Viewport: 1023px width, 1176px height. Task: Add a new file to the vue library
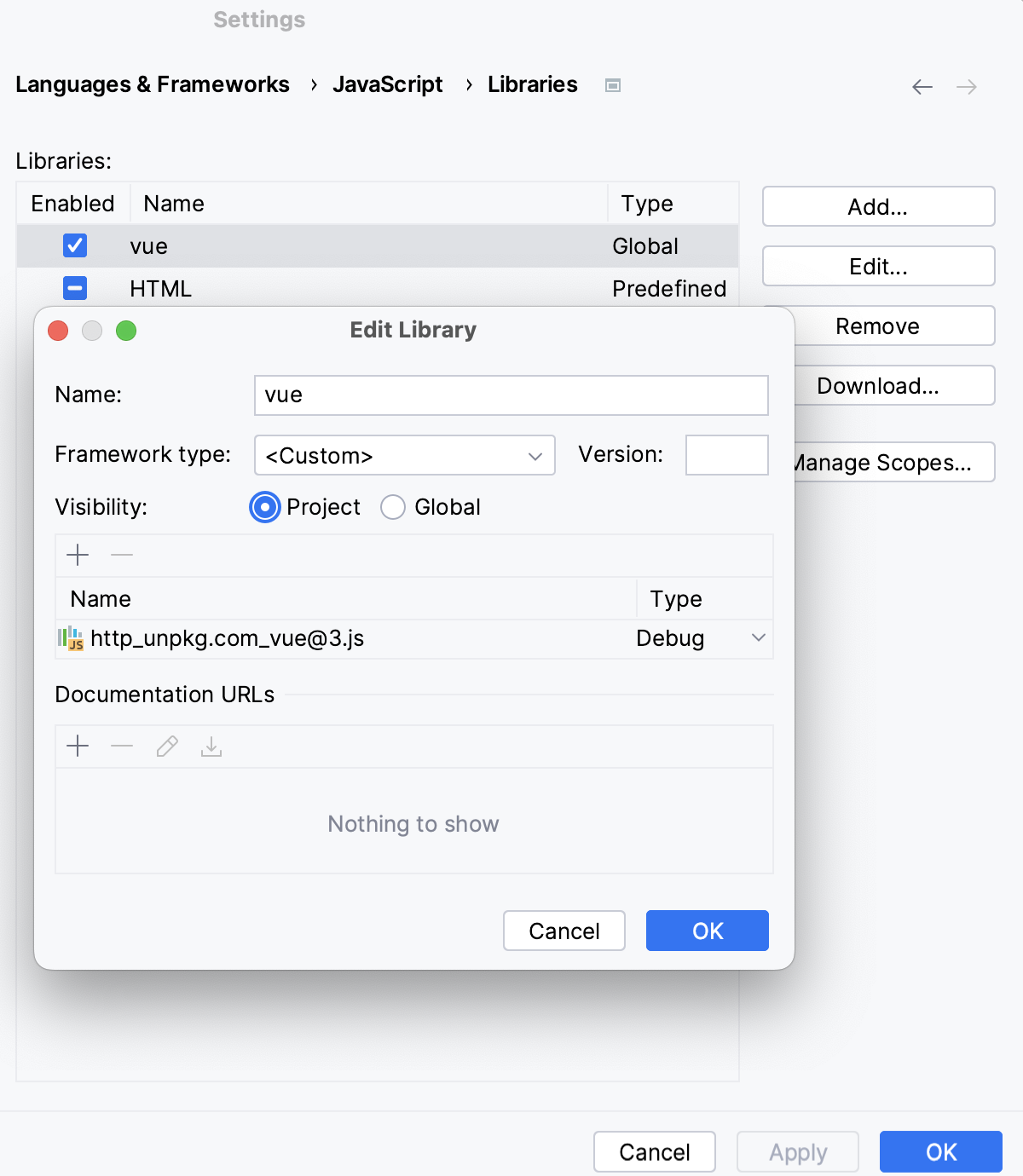pos(77,555)
